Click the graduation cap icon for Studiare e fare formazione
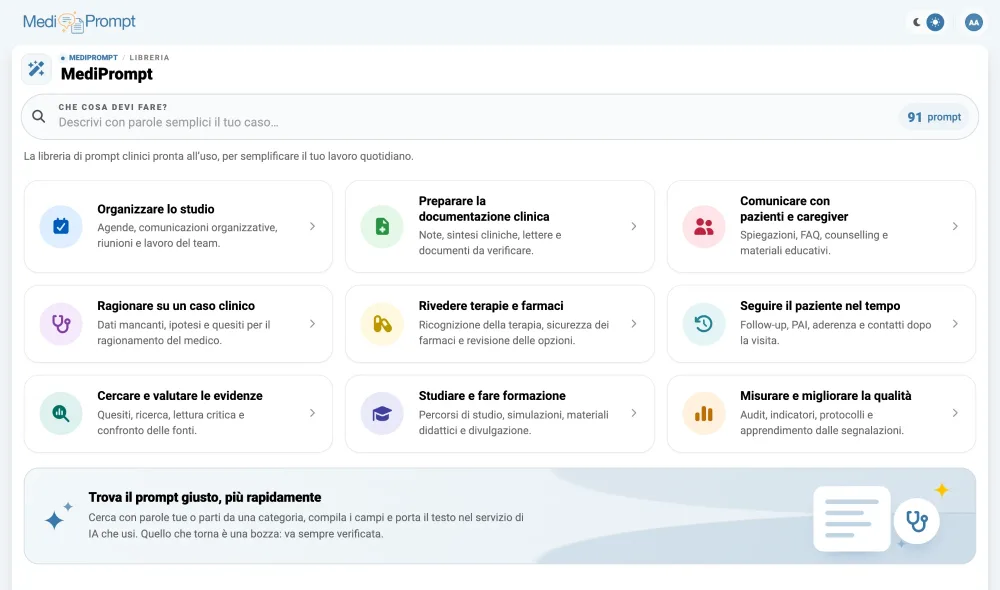The width and height of the screenshot is (1000, 590). (382, 413)
